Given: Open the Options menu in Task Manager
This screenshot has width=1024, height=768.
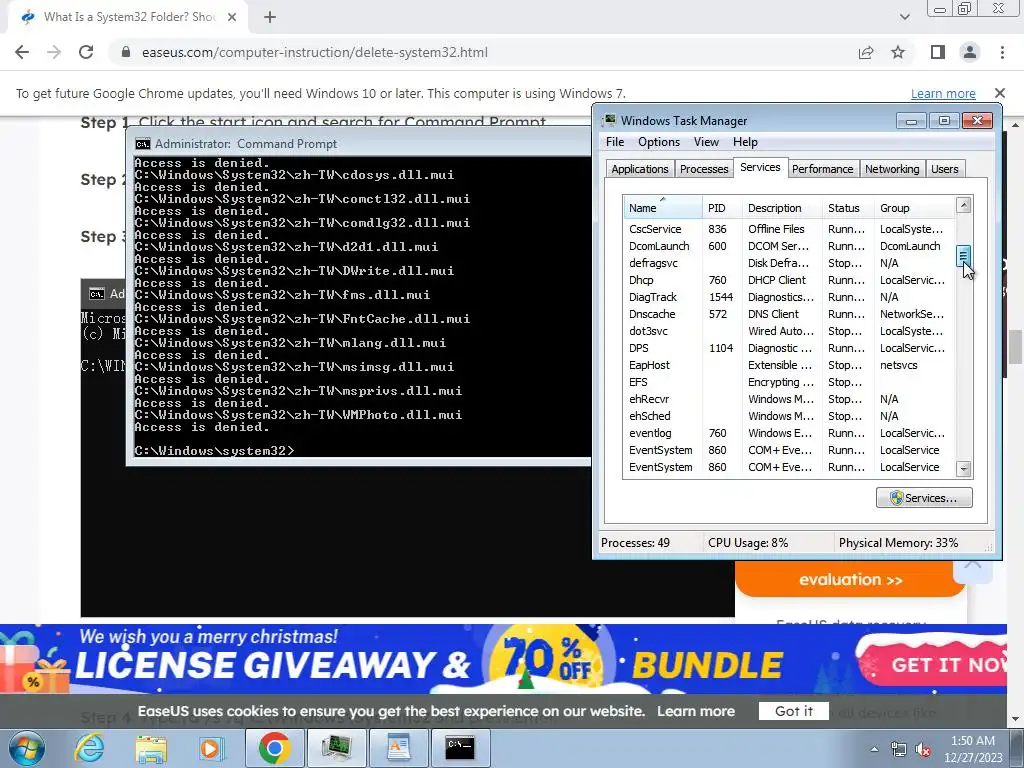Looking at the screenshot, I should [659, 142].
